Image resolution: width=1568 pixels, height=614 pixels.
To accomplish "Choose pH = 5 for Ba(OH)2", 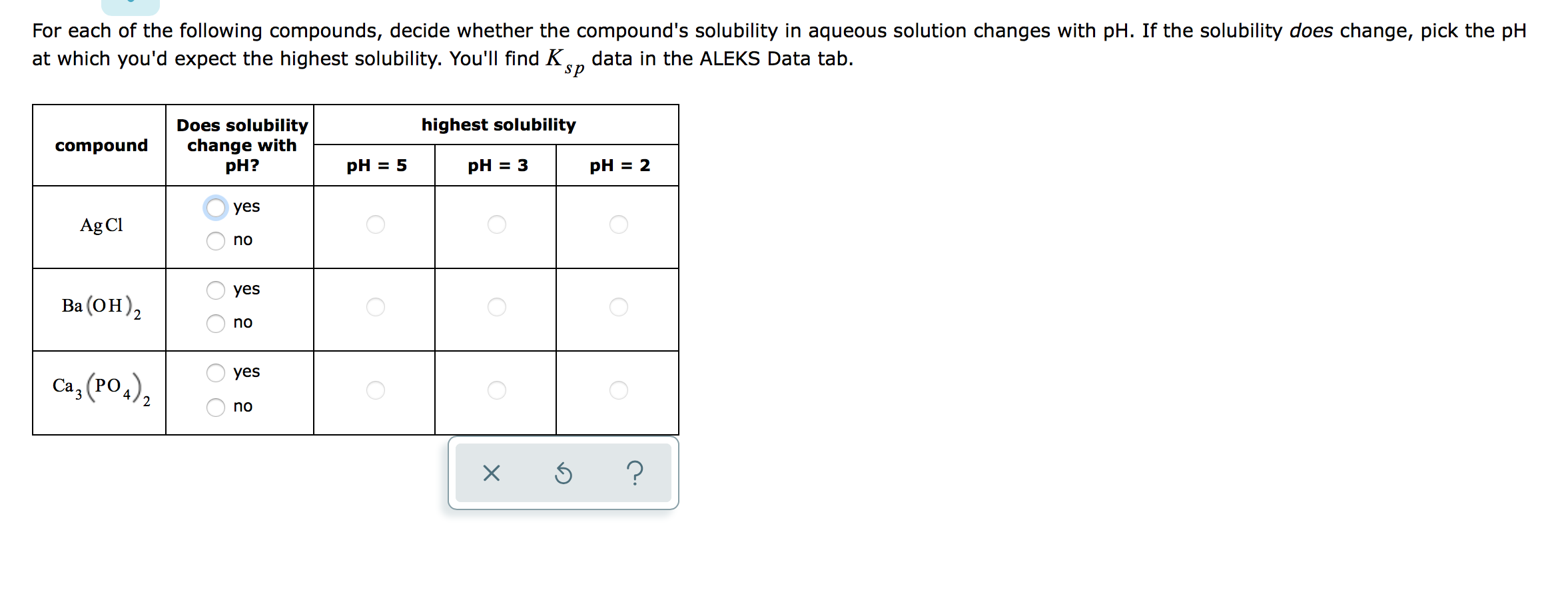I will [376, 307].
